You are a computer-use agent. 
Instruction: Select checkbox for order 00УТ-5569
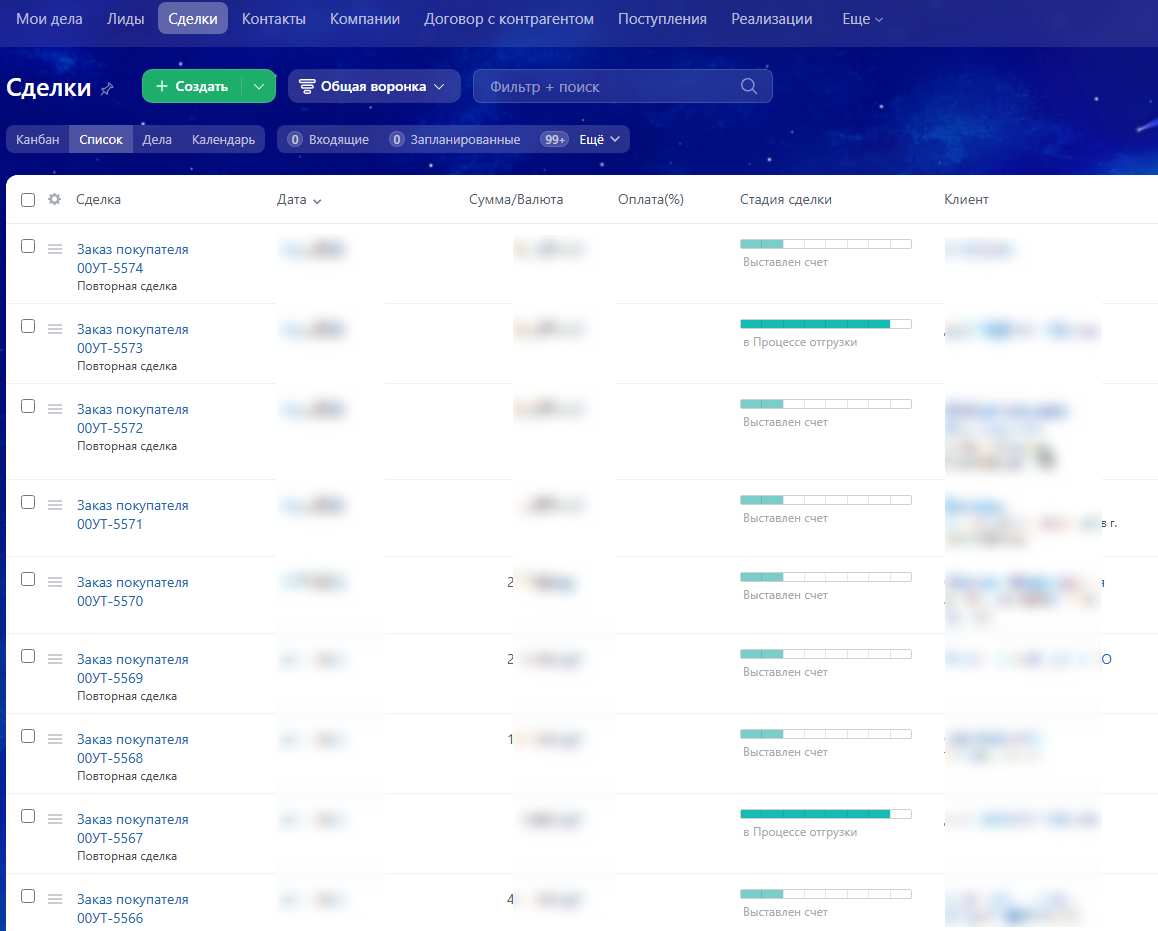pyautogui.click(x=28, y=656)
